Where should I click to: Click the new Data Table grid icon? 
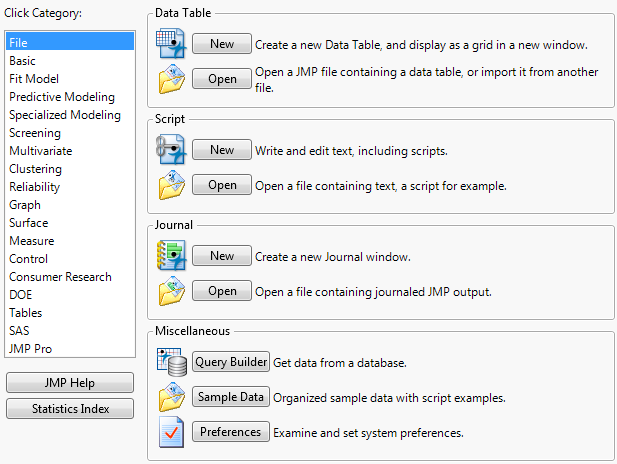[x=171, y=44]
